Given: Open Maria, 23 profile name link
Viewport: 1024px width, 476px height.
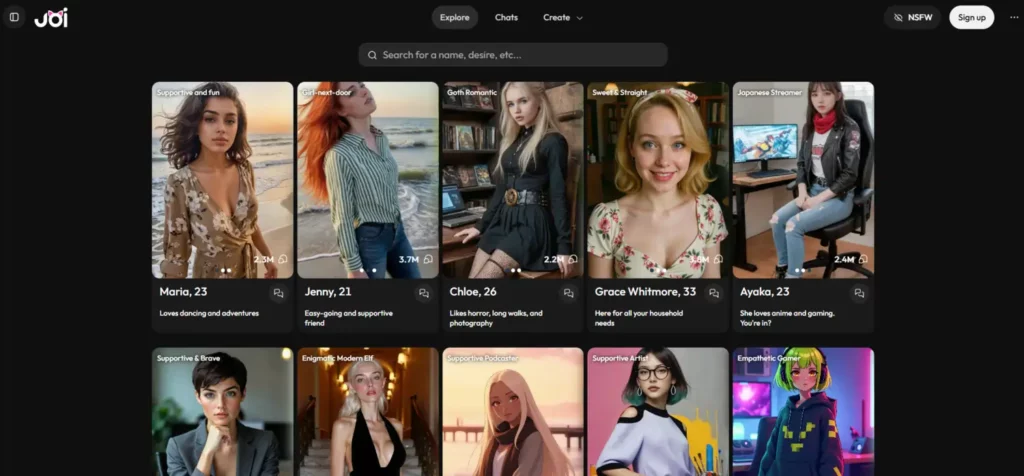Looking at the screenshot, I should click(x=182, y=292).
